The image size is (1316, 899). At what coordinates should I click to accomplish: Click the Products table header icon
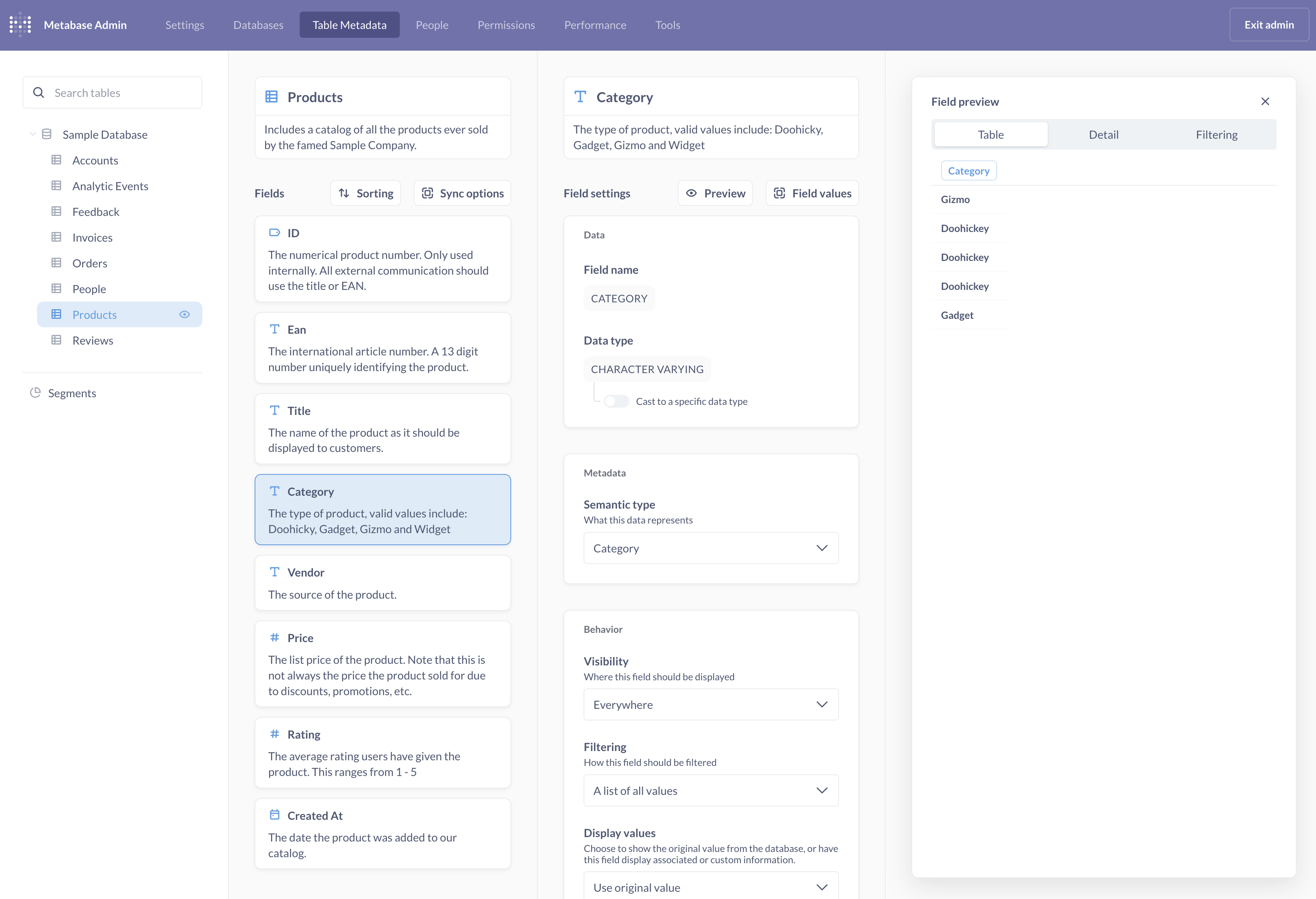tap(271, 97)
